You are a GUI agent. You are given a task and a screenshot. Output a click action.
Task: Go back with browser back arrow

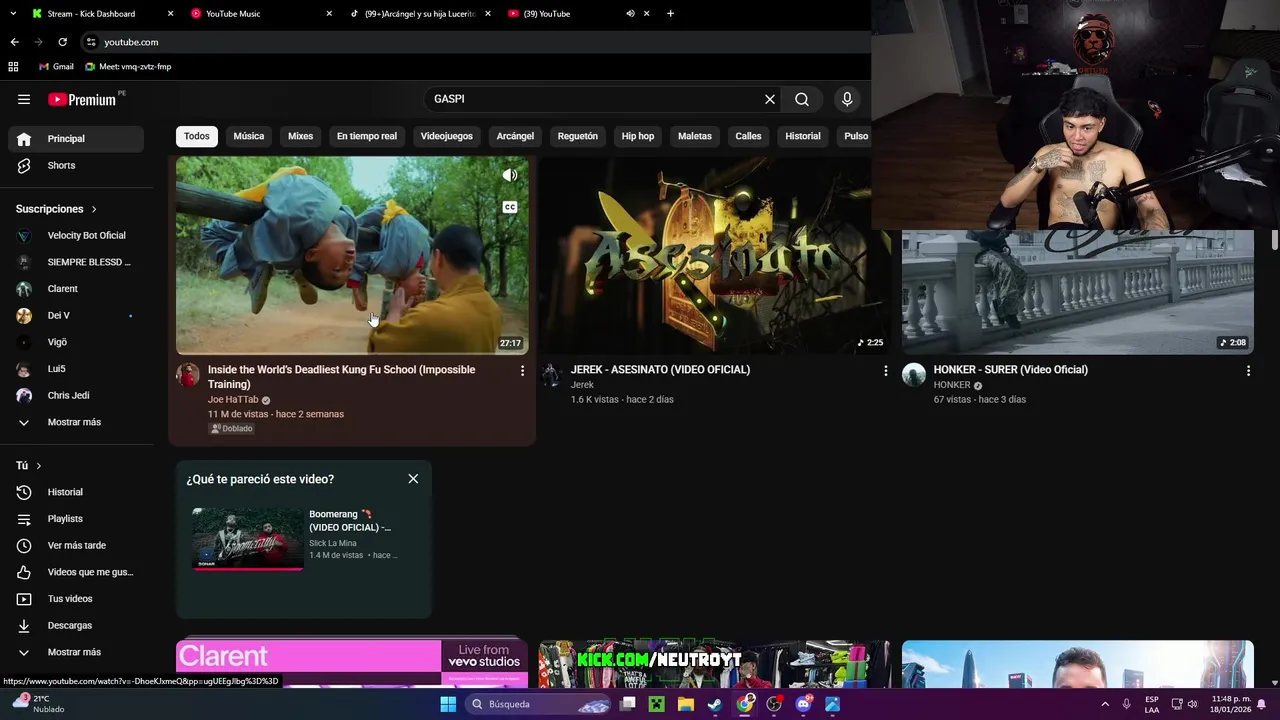14,42
